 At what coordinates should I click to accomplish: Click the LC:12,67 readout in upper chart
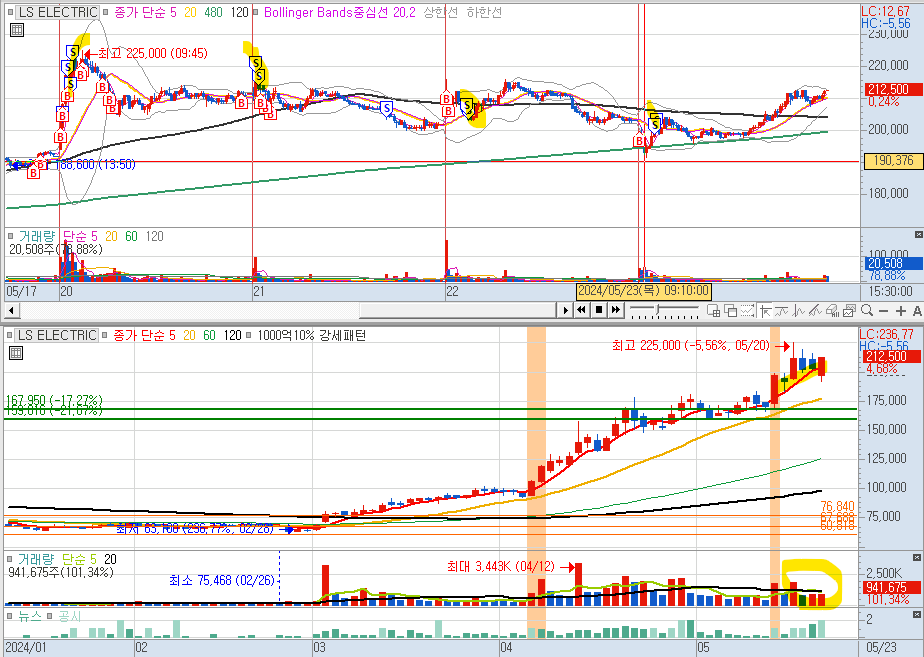pyautogui.click(x=885, y=11)
